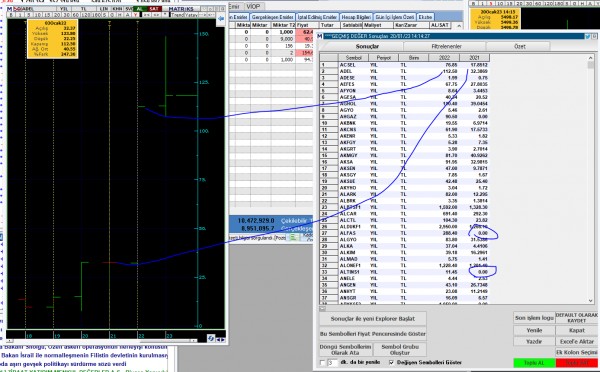Click the refresh interval minutes input field
The height and width of the screenshot is (372, 600).
pyautogui.click(x=333, y=362)
